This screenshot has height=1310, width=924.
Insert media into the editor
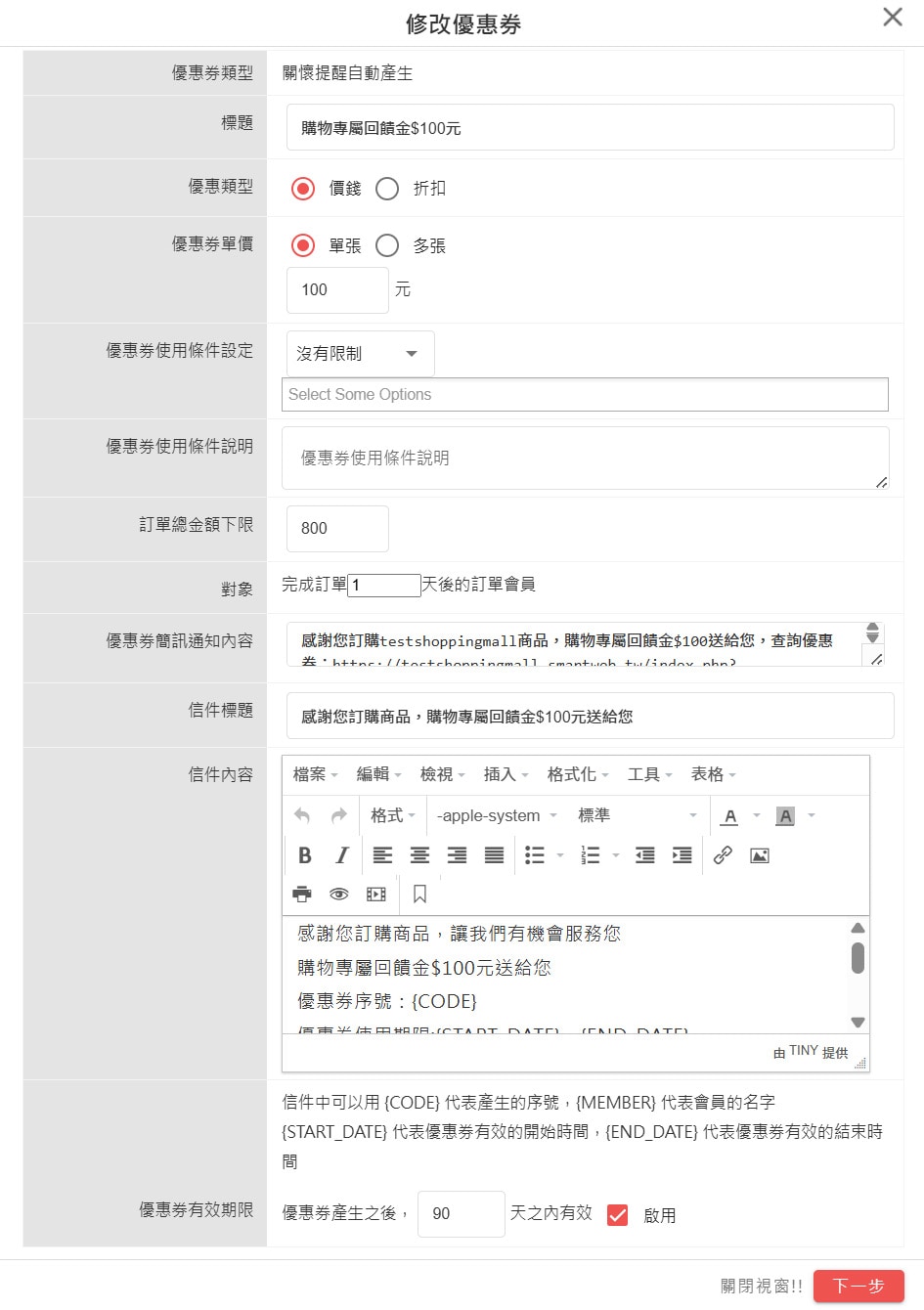(376, 894)
